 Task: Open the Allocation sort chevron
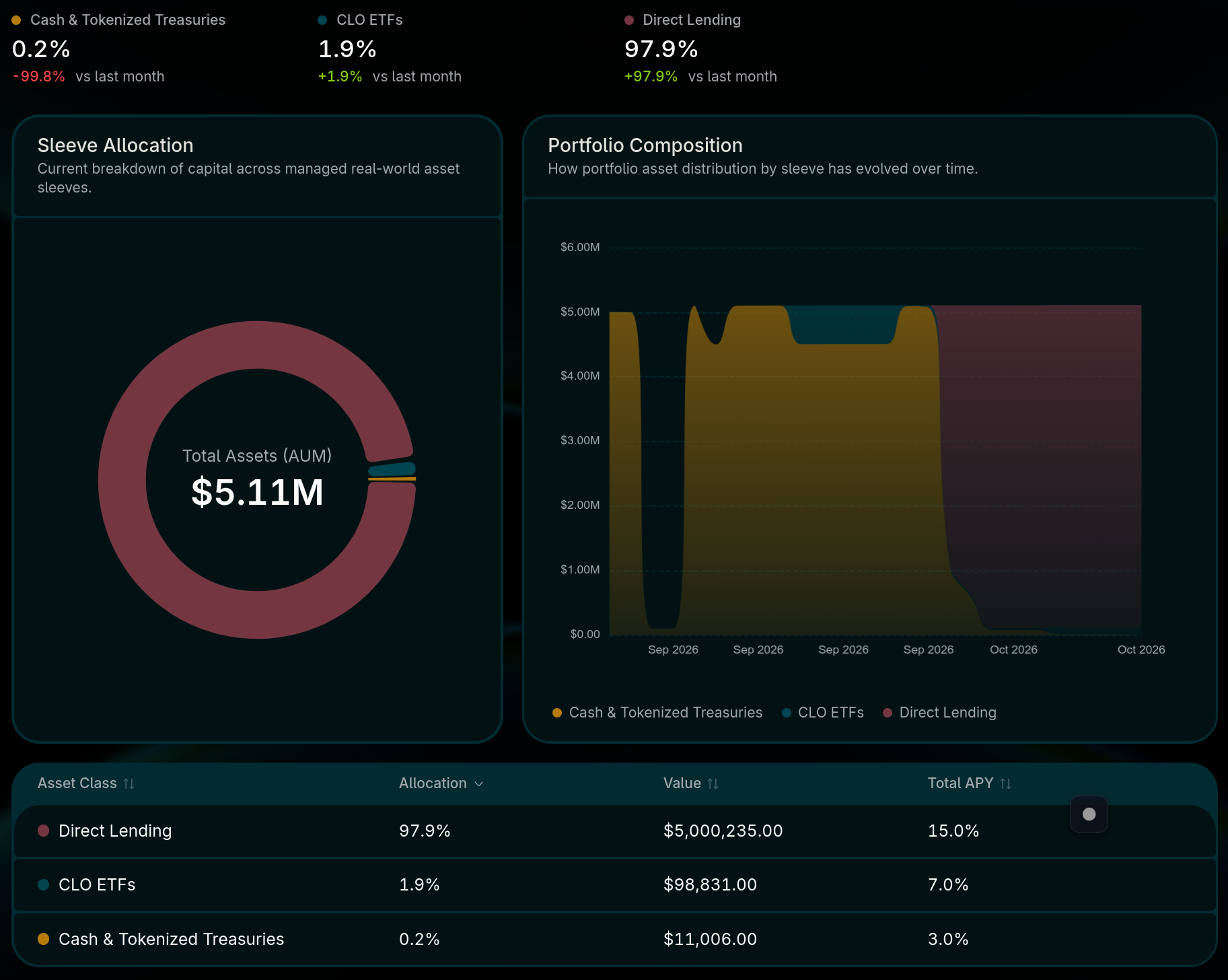pyautogui.click(x=479, y=783)
